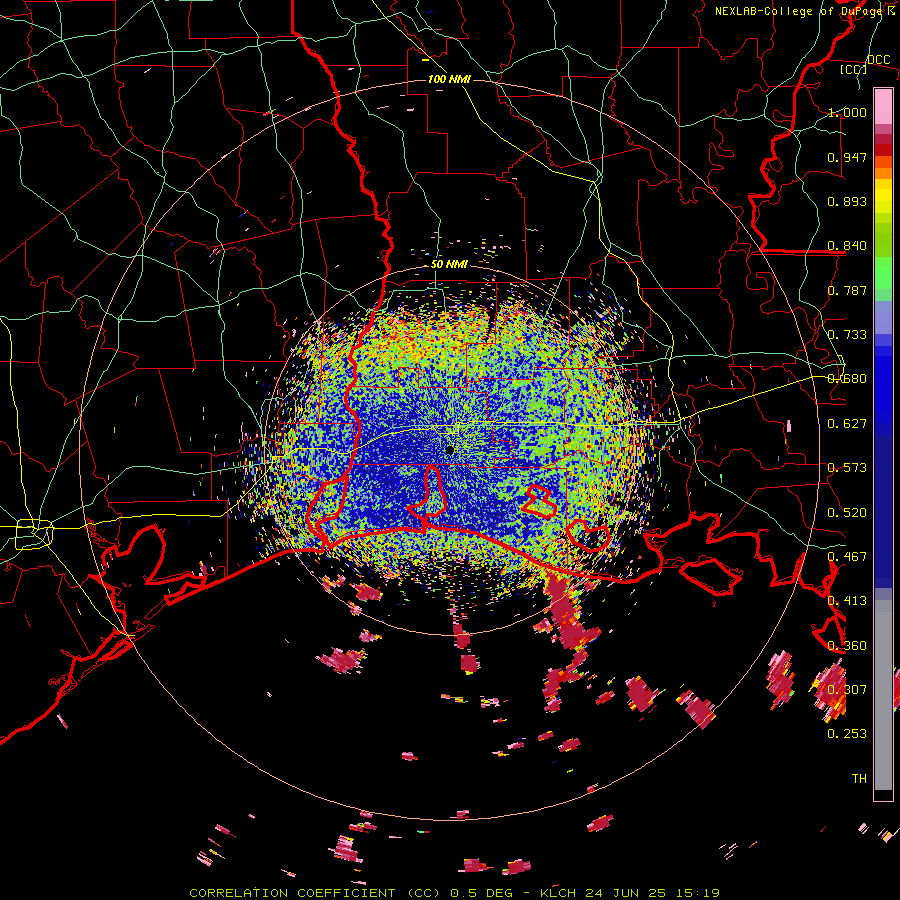The width and height of the screenshot is (900, 900).
Task: Select the 0.627 scale value label
Action: tap(847, 424)
